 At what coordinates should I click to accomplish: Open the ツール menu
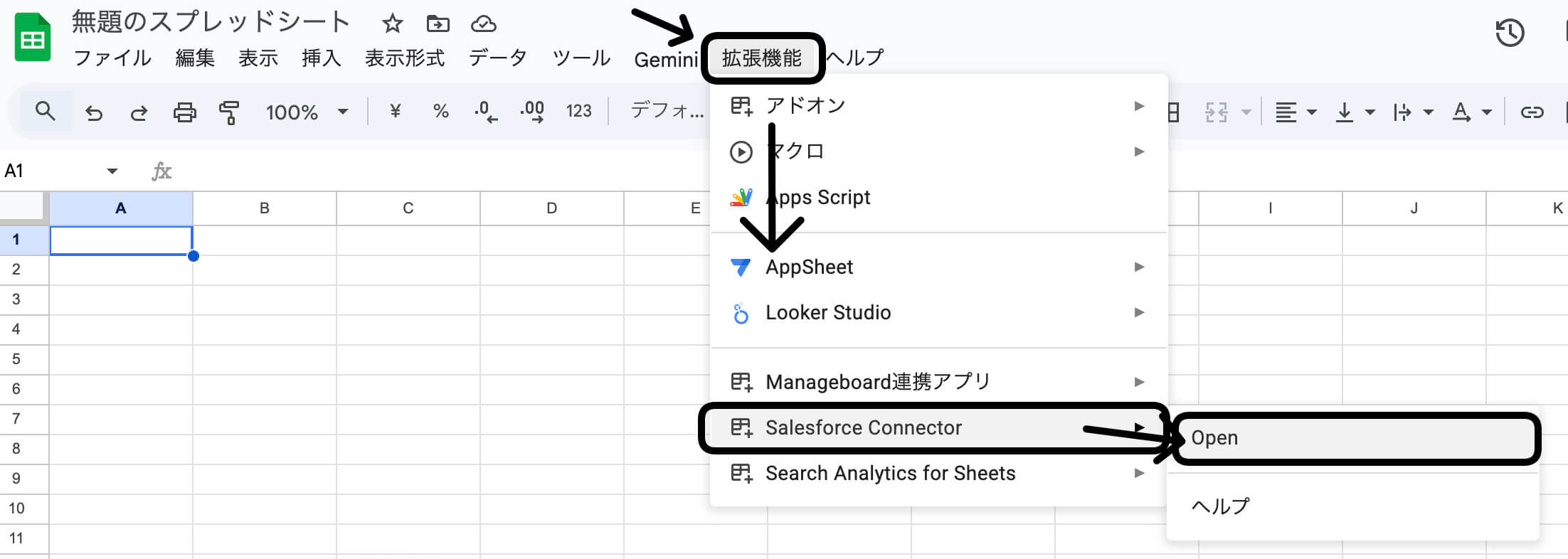click(x=581, y=58)
